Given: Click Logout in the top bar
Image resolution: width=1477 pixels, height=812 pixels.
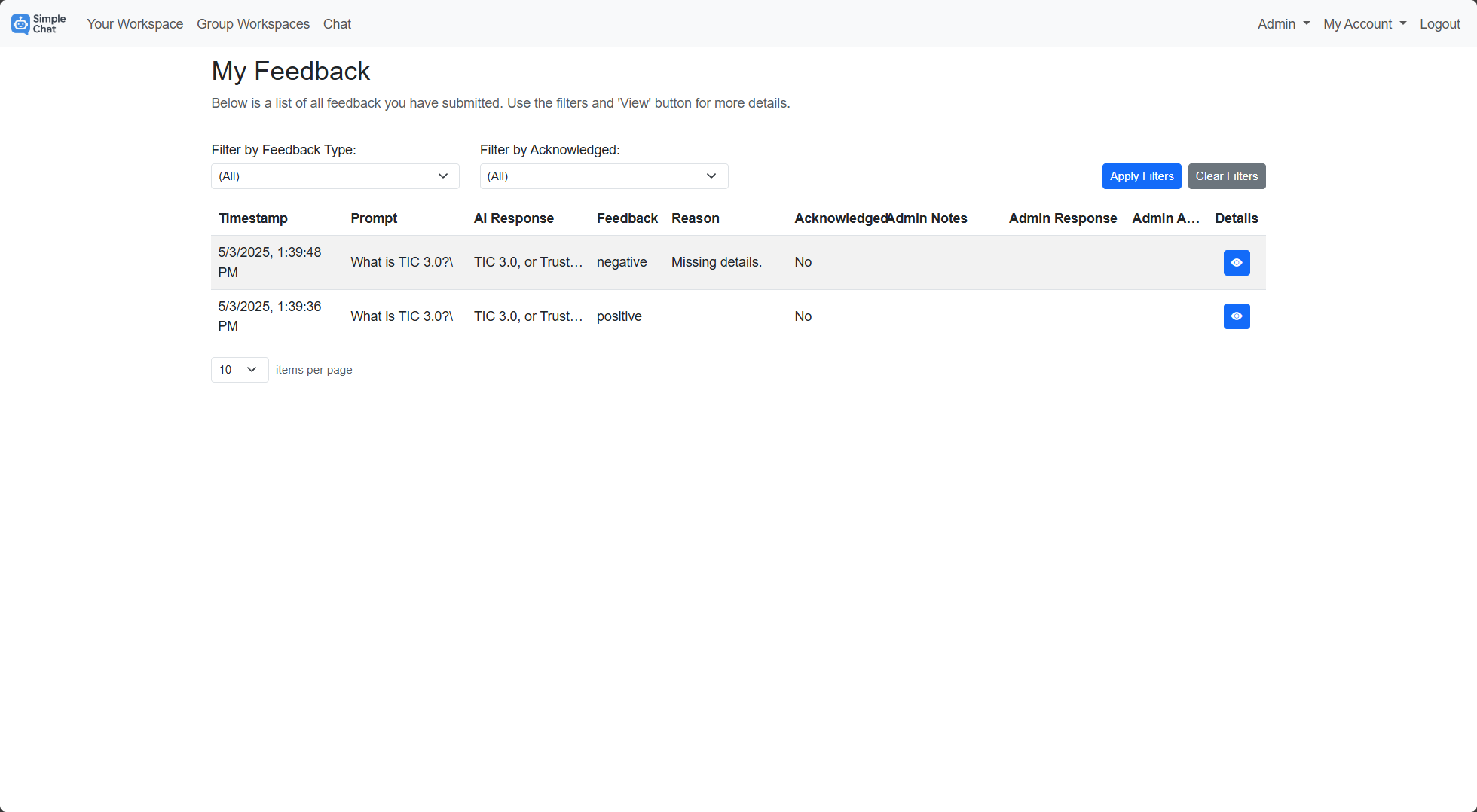Looking at the screenshot, I should click(1439, 23).
